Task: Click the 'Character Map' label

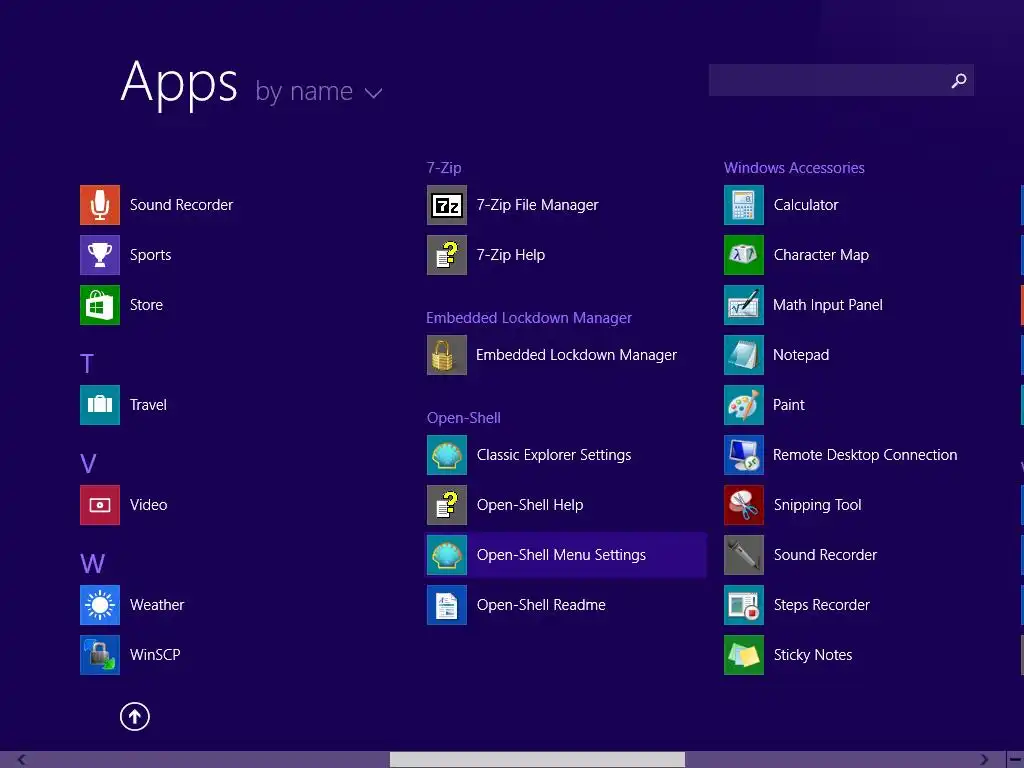Action: click(821, 255)
